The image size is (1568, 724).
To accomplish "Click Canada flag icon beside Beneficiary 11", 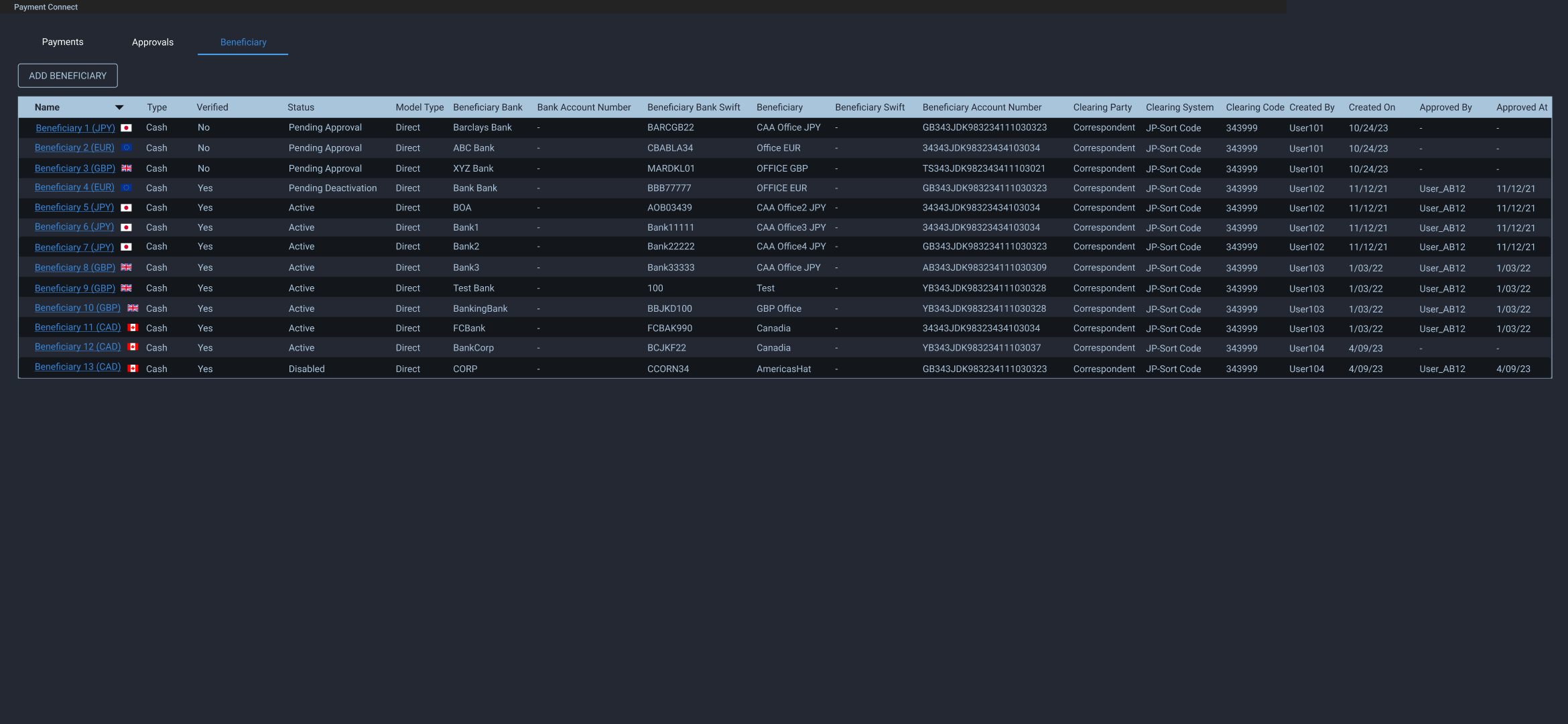I will click(133, 328).
